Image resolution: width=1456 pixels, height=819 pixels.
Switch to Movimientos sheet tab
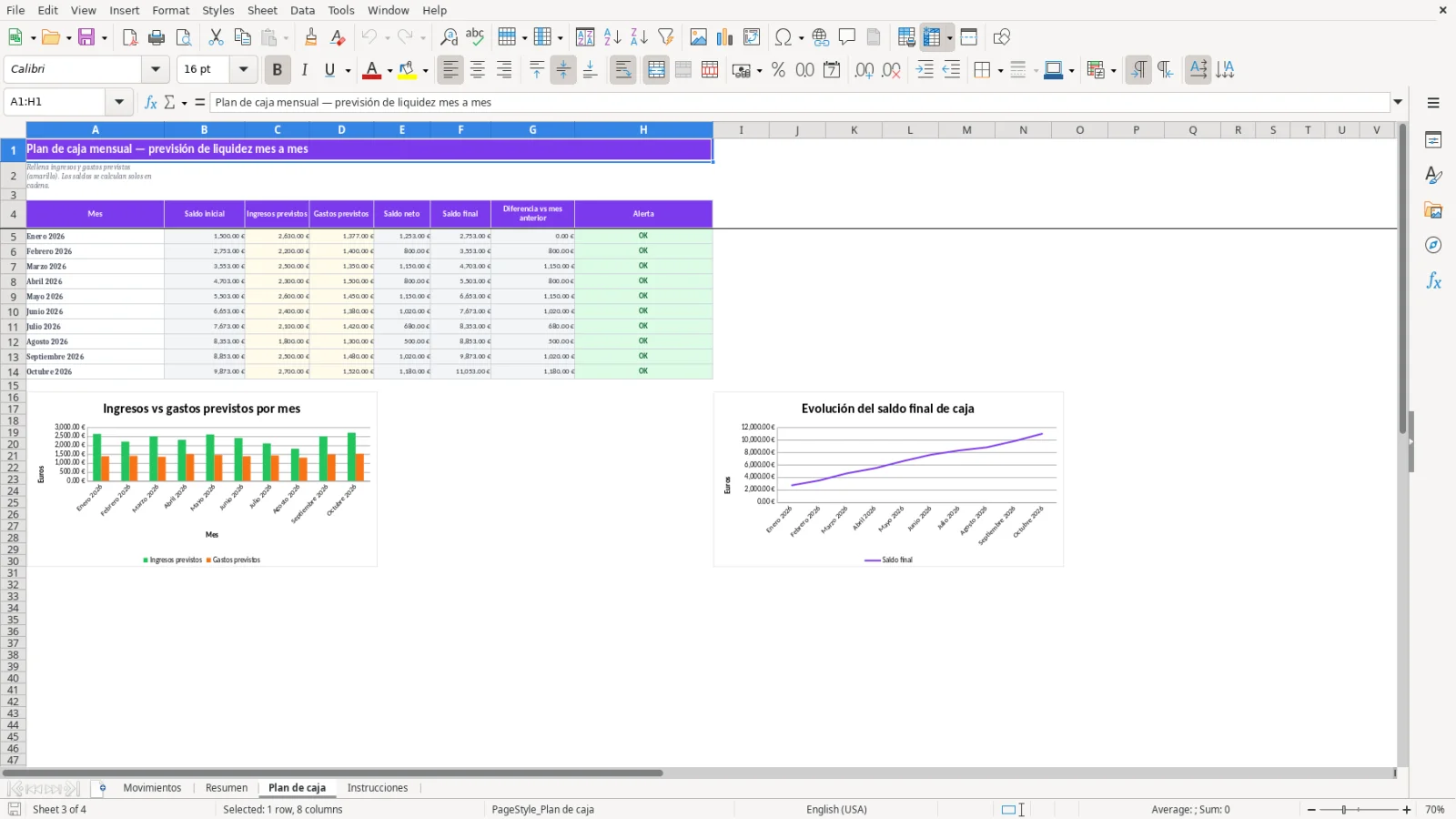click(152, 788)
